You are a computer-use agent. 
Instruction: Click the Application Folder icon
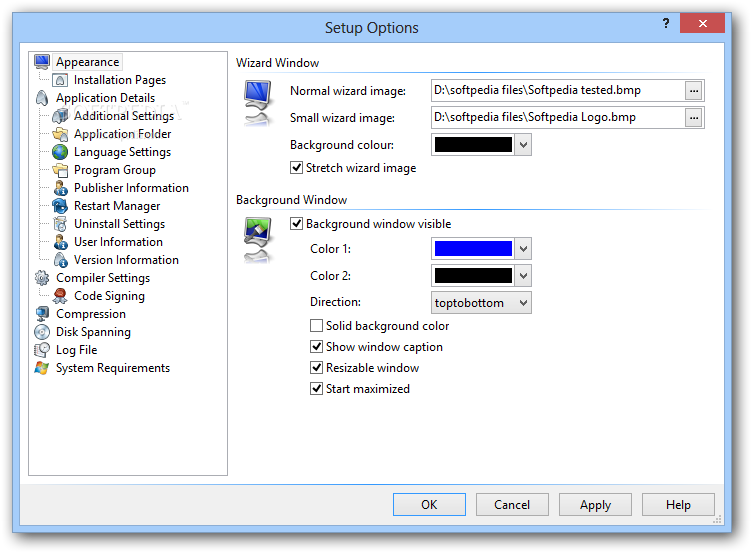(60, 134)
